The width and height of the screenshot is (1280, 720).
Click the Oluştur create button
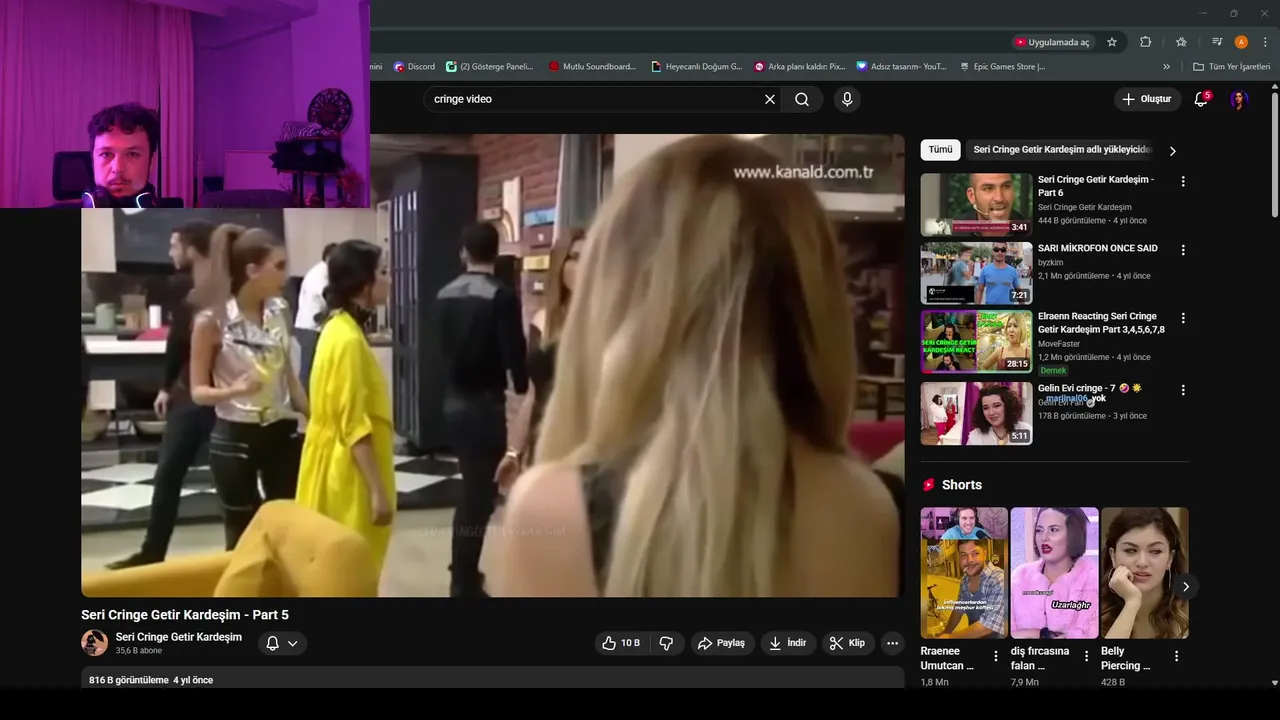tap(1146, 99)
